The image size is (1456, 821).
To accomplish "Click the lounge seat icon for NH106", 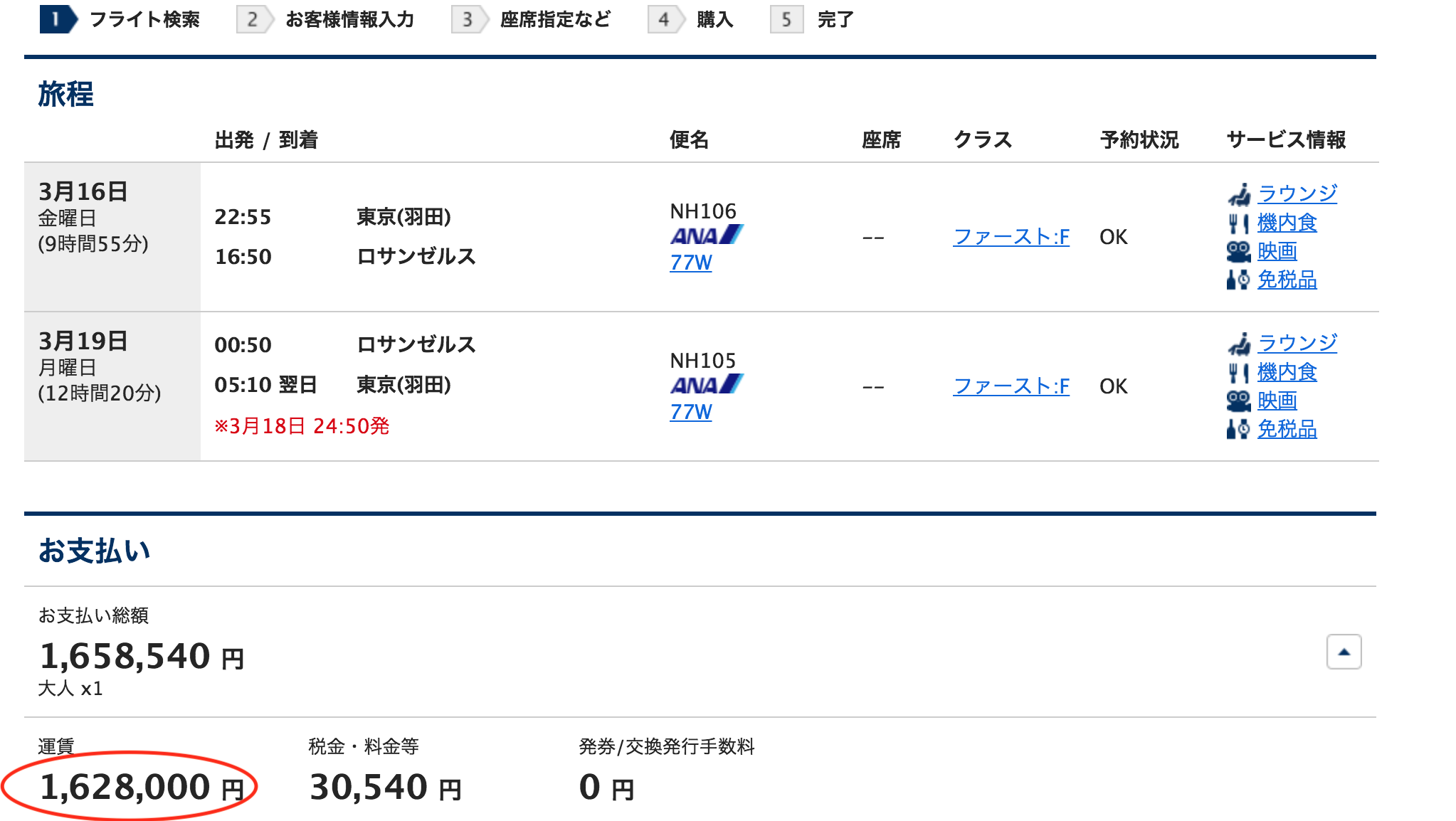I will (x=1239, y=194).
